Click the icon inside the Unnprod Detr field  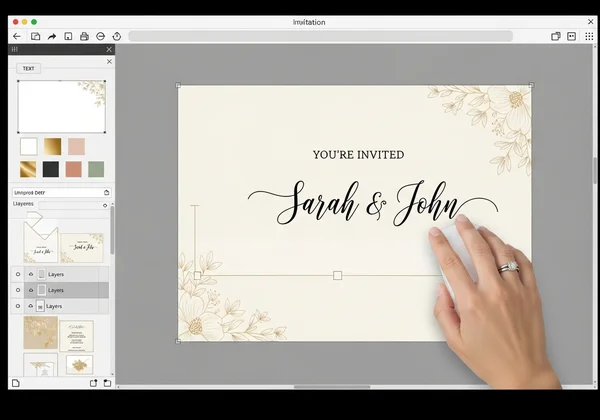coord(106,192)
